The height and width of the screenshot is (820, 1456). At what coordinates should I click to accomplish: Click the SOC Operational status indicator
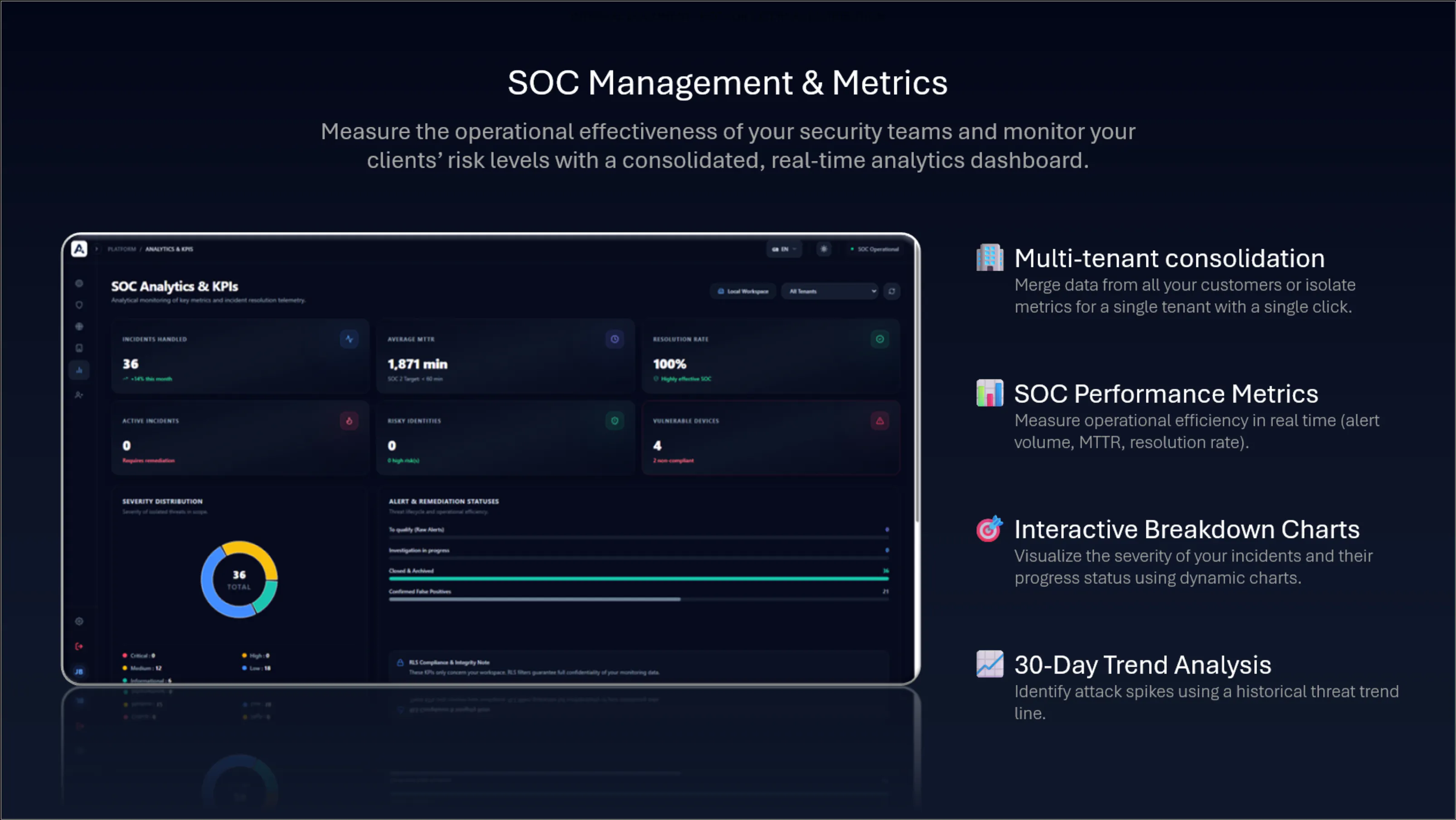coord(874,249)
